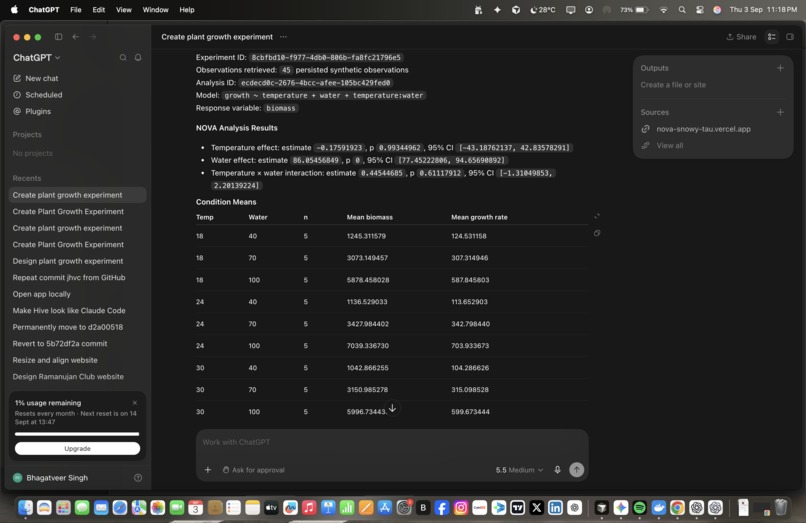Focus the Work with ChatGPT input
The width and height of the screenshot is (806, 523).
[x=392, y=442]
